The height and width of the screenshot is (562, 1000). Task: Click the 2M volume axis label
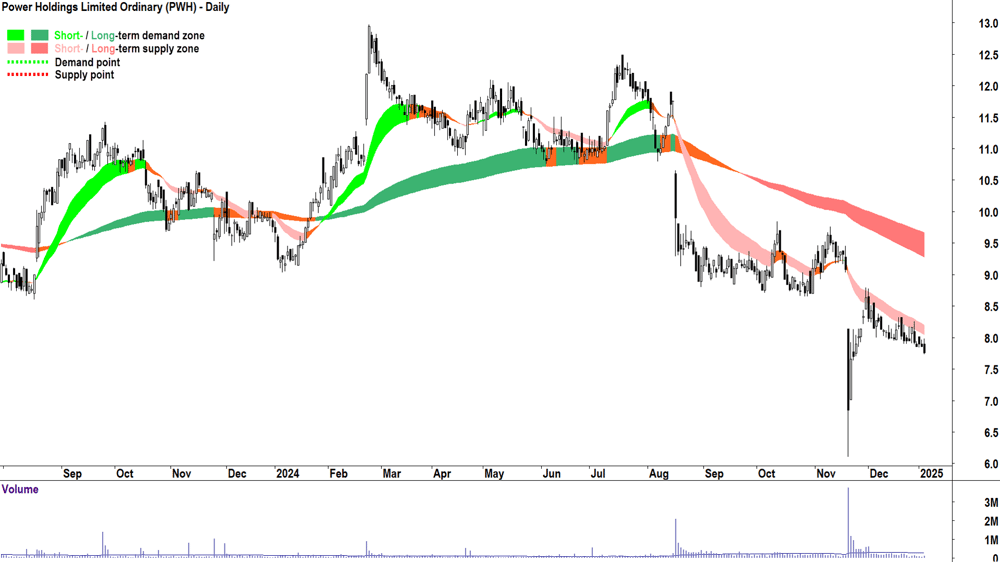pyautogui.click(x=991, y=522)
